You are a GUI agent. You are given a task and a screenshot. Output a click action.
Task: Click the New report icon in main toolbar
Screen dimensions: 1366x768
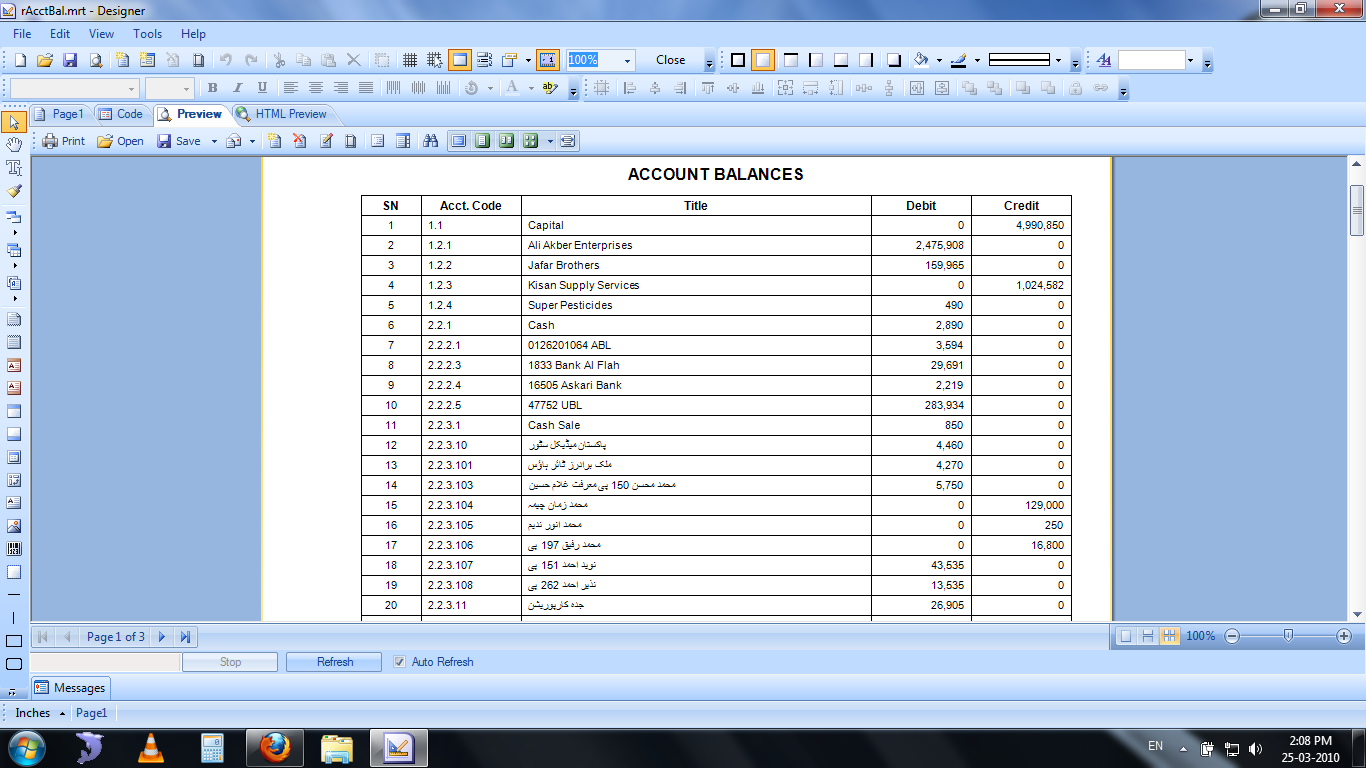[x=19, y=60]
